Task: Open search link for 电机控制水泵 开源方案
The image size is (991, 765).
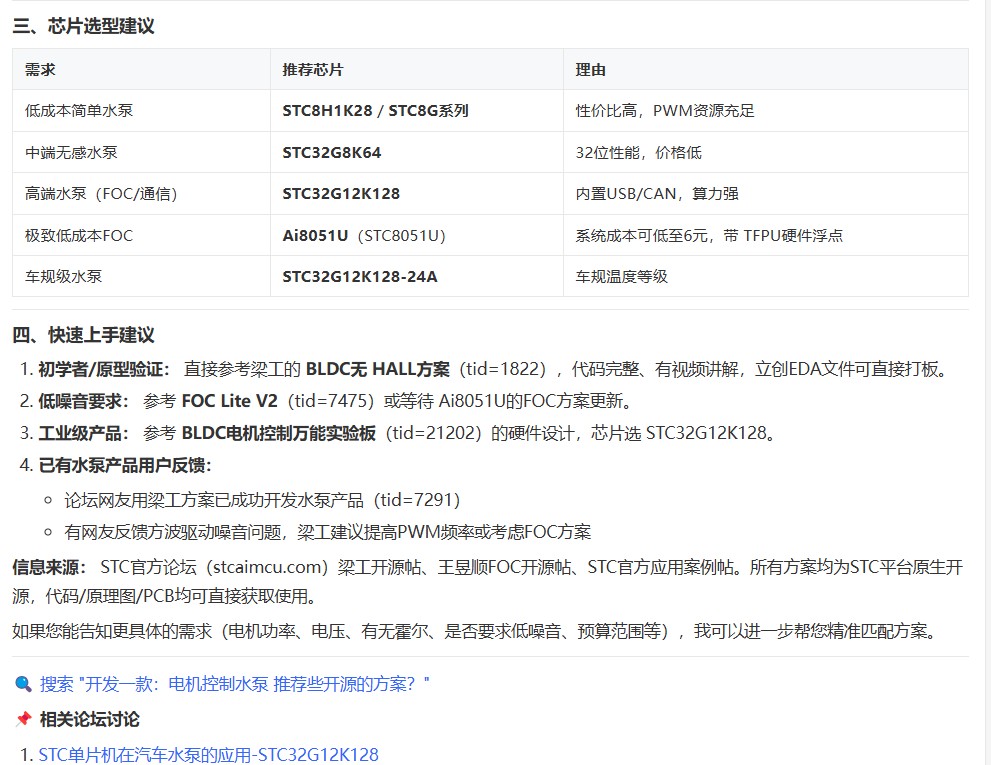Action: point(234,683)
